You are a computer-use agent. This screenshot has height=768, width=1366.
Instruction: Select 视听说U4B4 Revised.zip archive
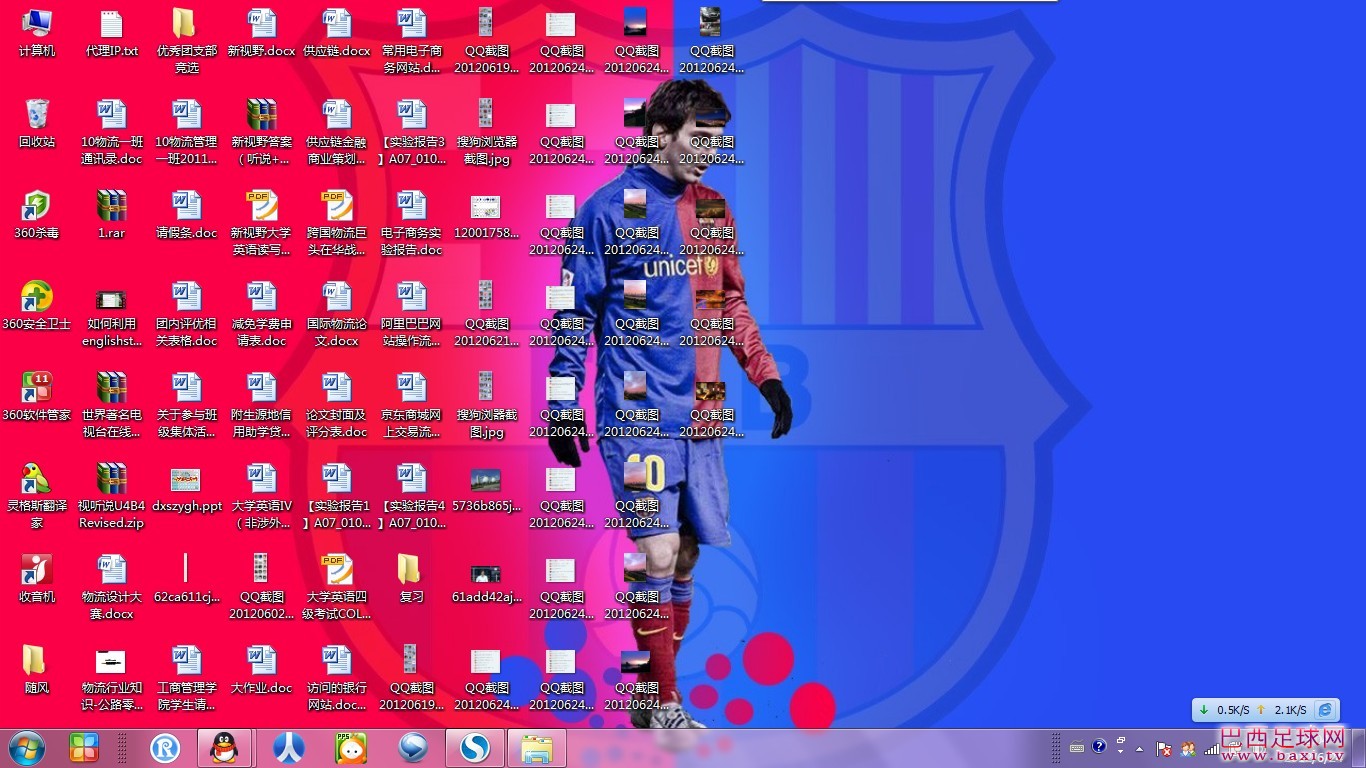[112, 496]
